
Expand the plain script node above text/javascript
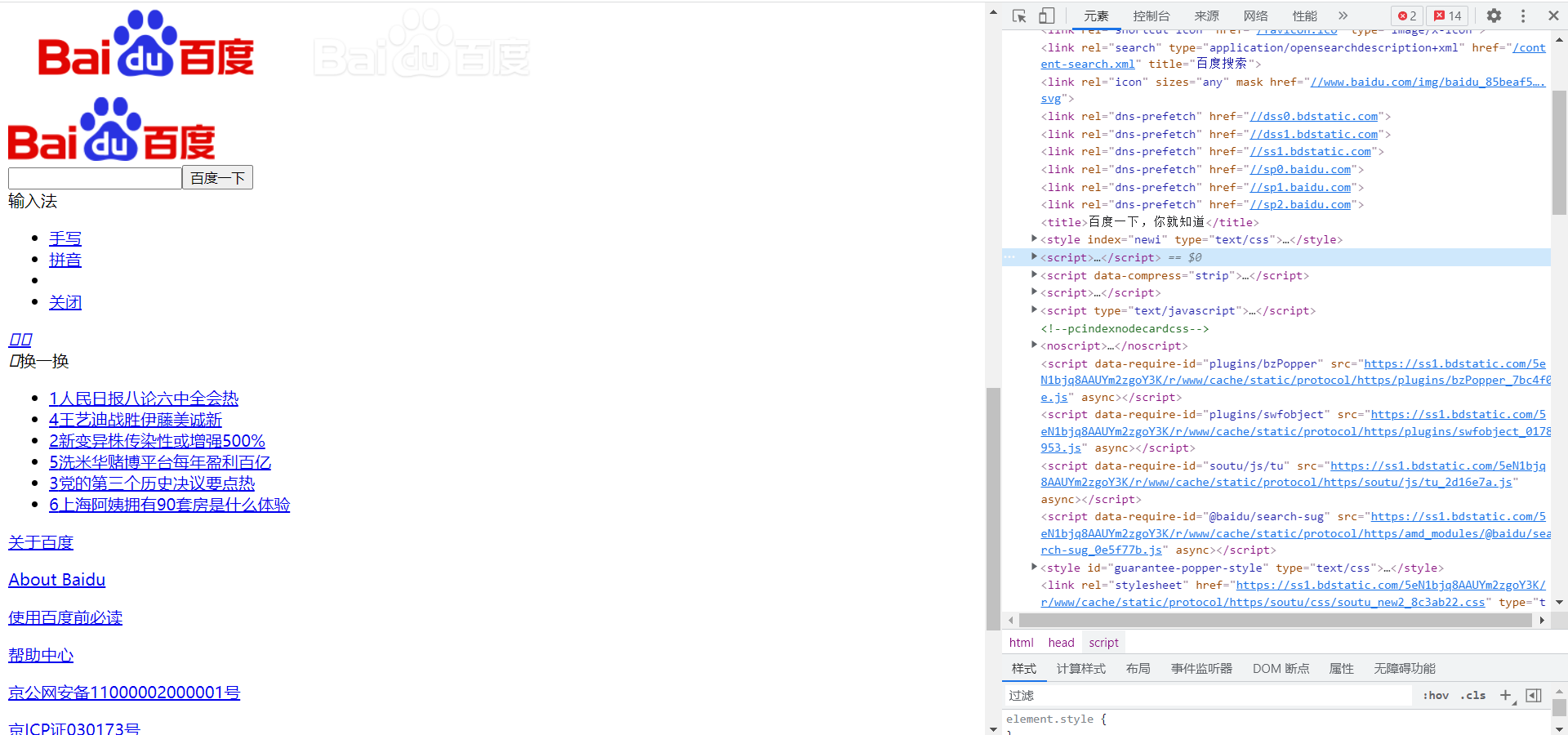click(x=1035, y=292)
